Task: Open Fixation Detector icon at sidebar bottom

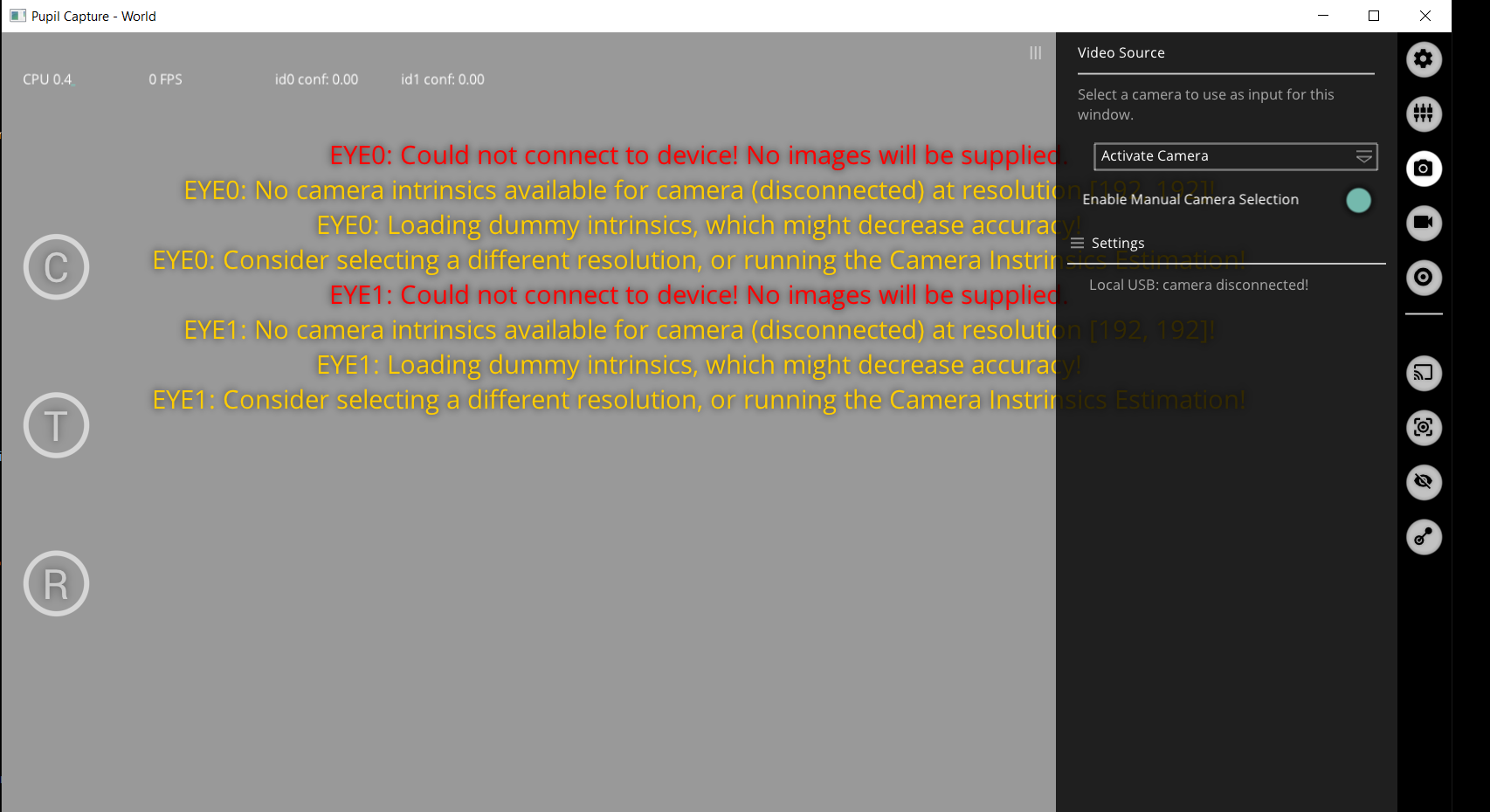Action: [x=1424, y=537]
